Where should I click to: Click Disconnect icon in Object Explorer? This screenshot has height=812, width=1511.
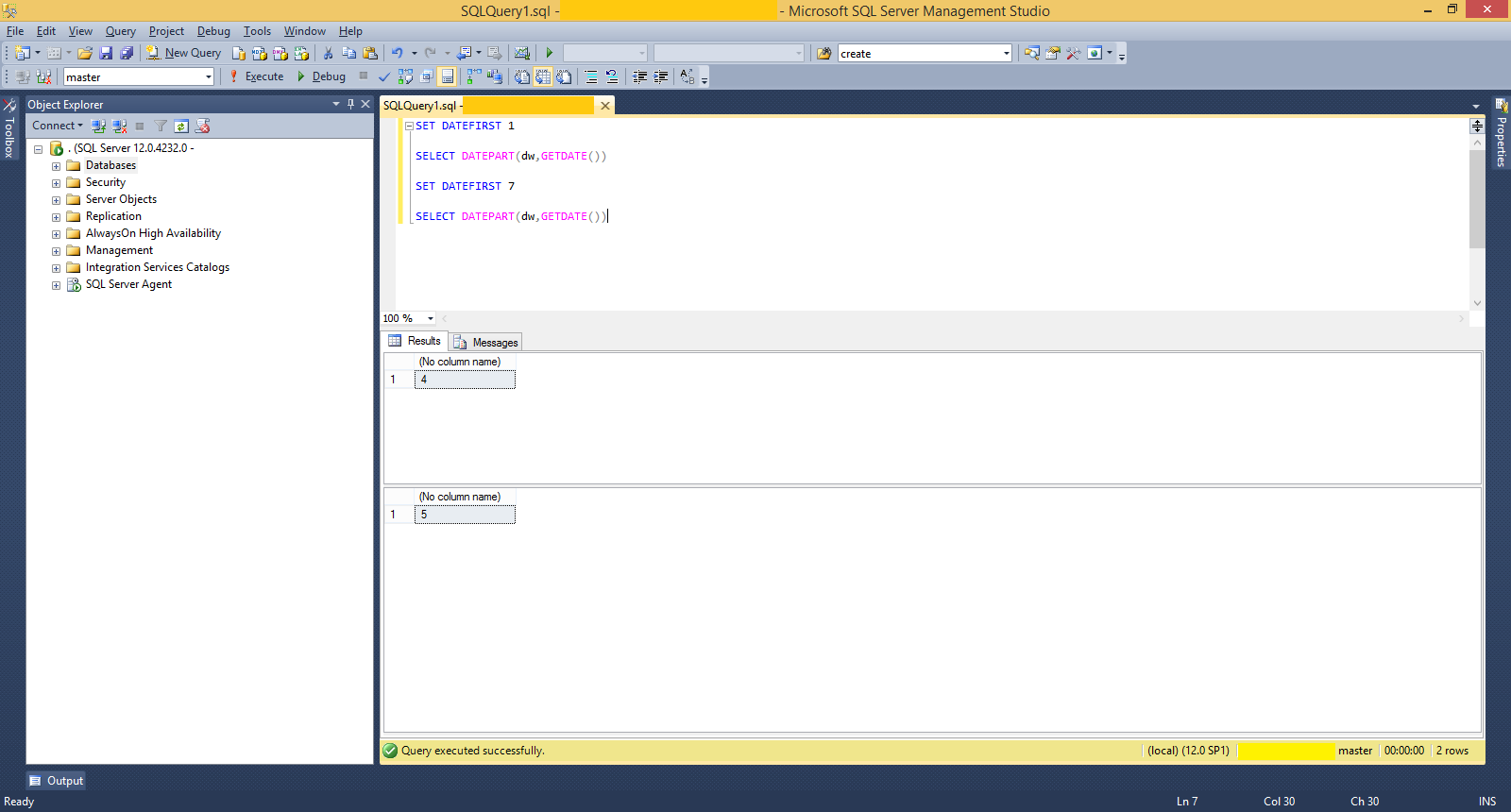(x=119, y=126)
